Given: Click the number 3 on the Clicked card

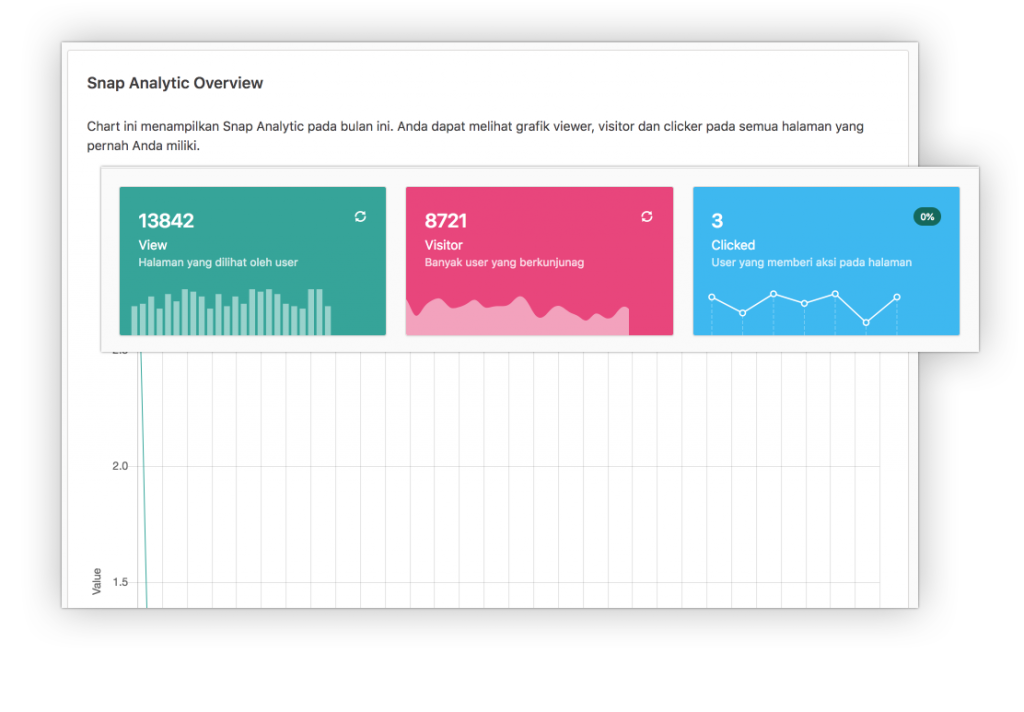Looking at the screenshot, I should point(717,221).
